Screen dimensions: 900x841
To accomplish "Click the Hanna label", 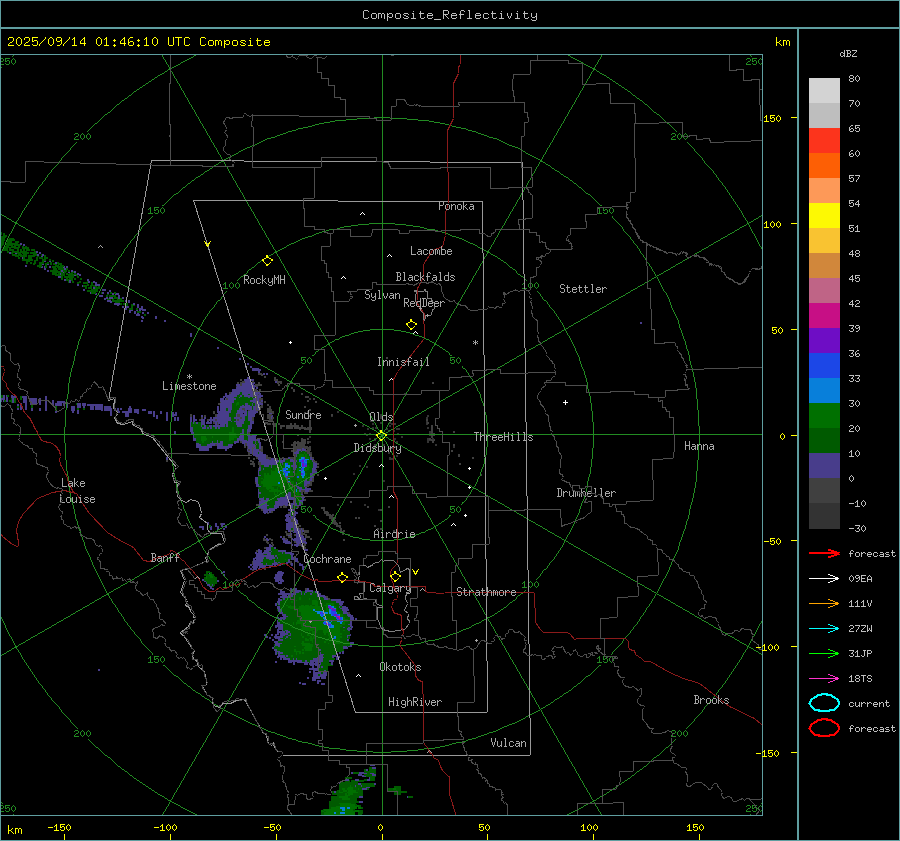I will coord(699,446).
